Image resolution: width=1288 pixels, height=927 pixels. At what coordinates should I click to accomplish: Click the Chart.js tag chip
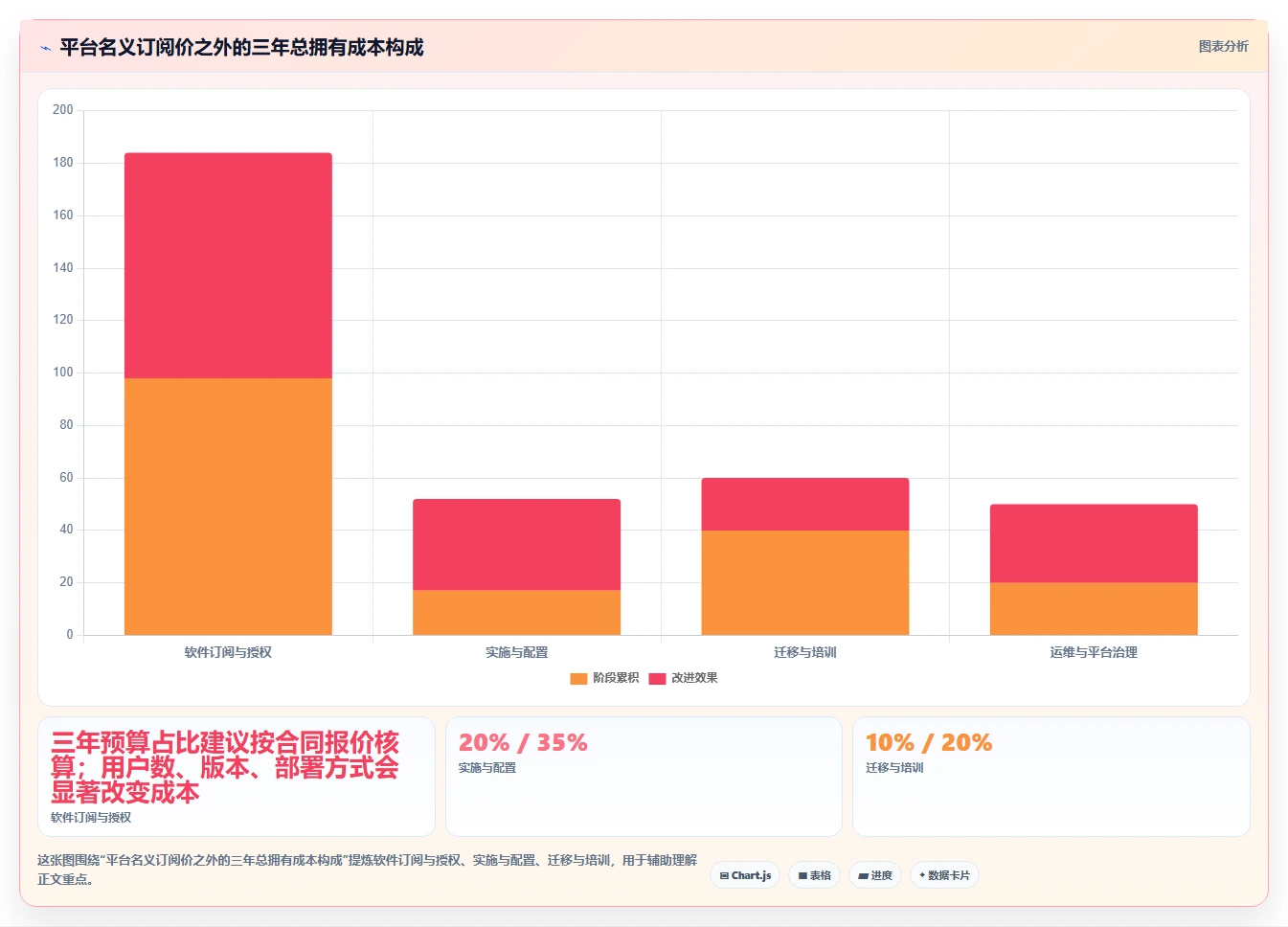coord(745,875)
